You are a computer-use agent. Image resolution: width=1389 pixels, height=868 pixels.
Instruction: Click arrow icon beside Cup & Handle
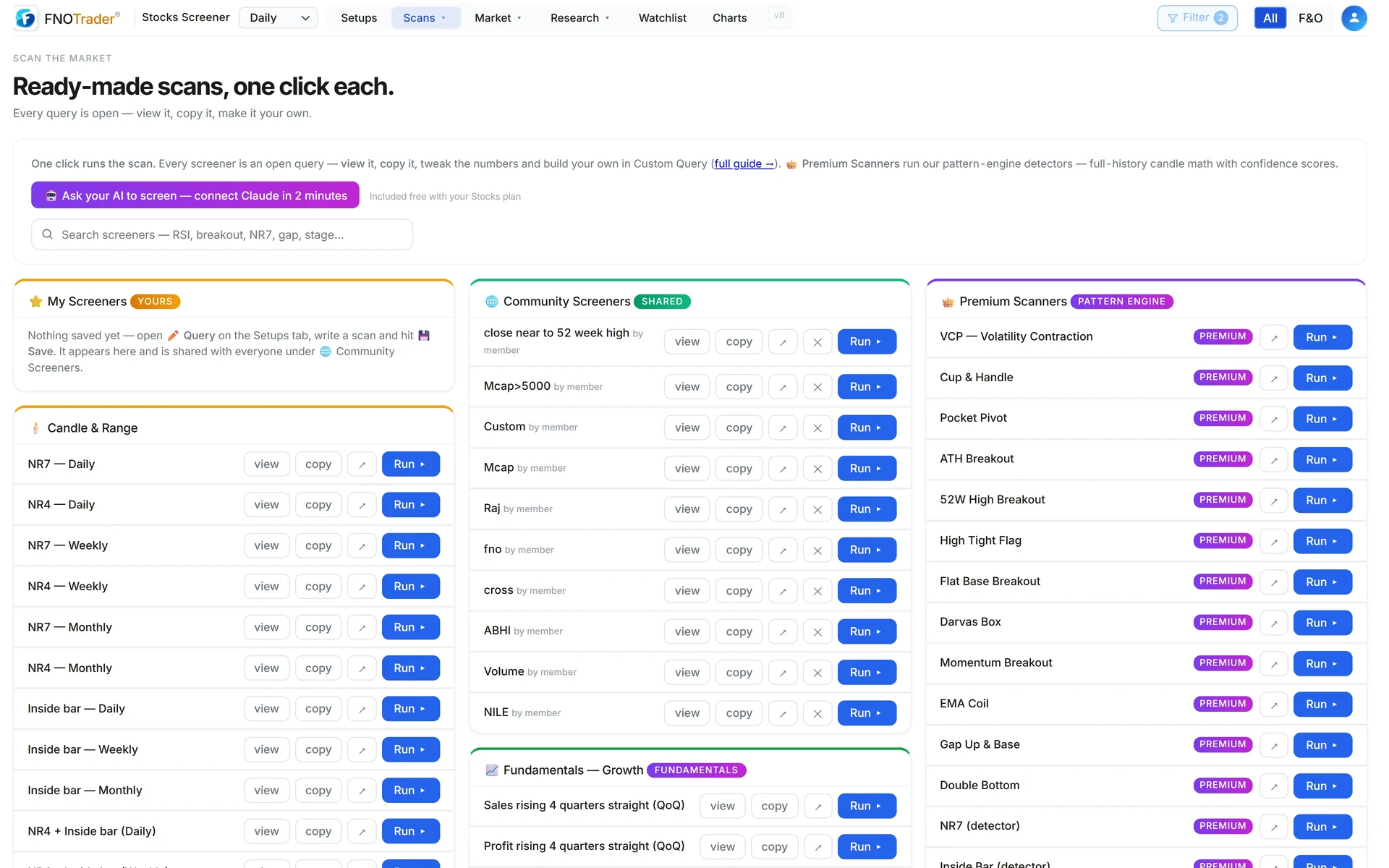(1274, 378)
